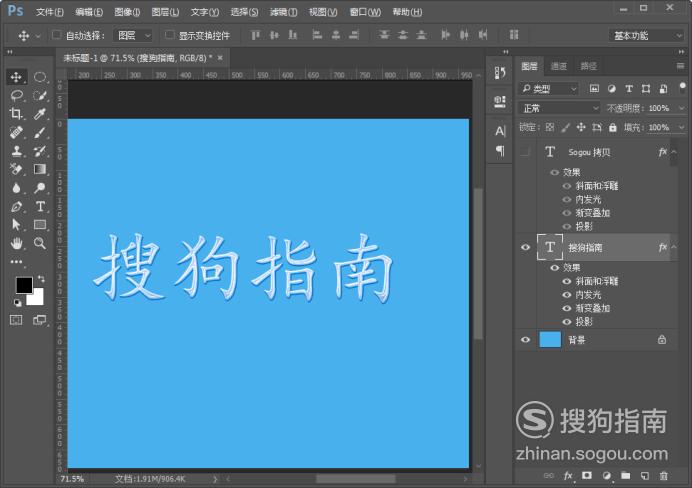This screenshot has width=692, height=488.
Task: Toggle Quick Mask mode
Action: point(16,320)
